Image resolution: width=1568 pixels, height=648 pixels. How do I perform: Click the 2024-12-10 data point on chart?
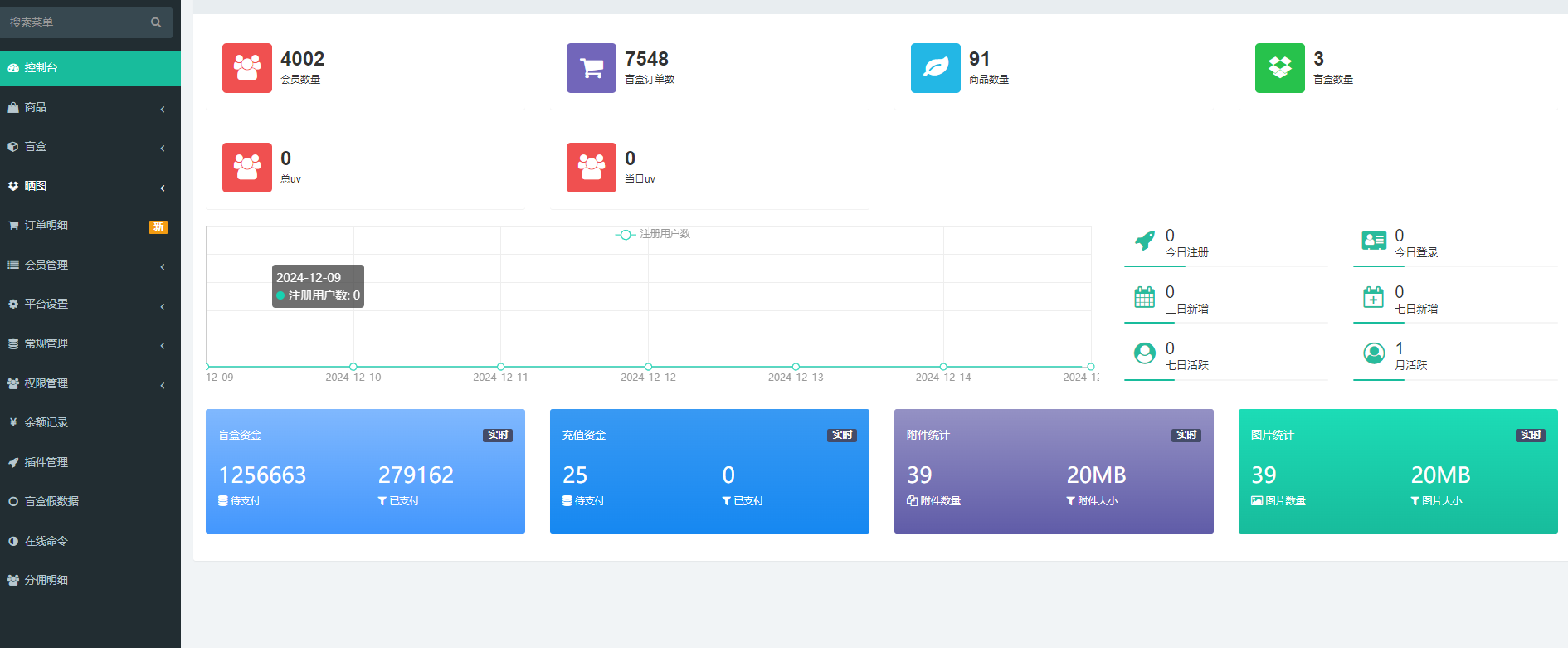[x=353, y=367]
